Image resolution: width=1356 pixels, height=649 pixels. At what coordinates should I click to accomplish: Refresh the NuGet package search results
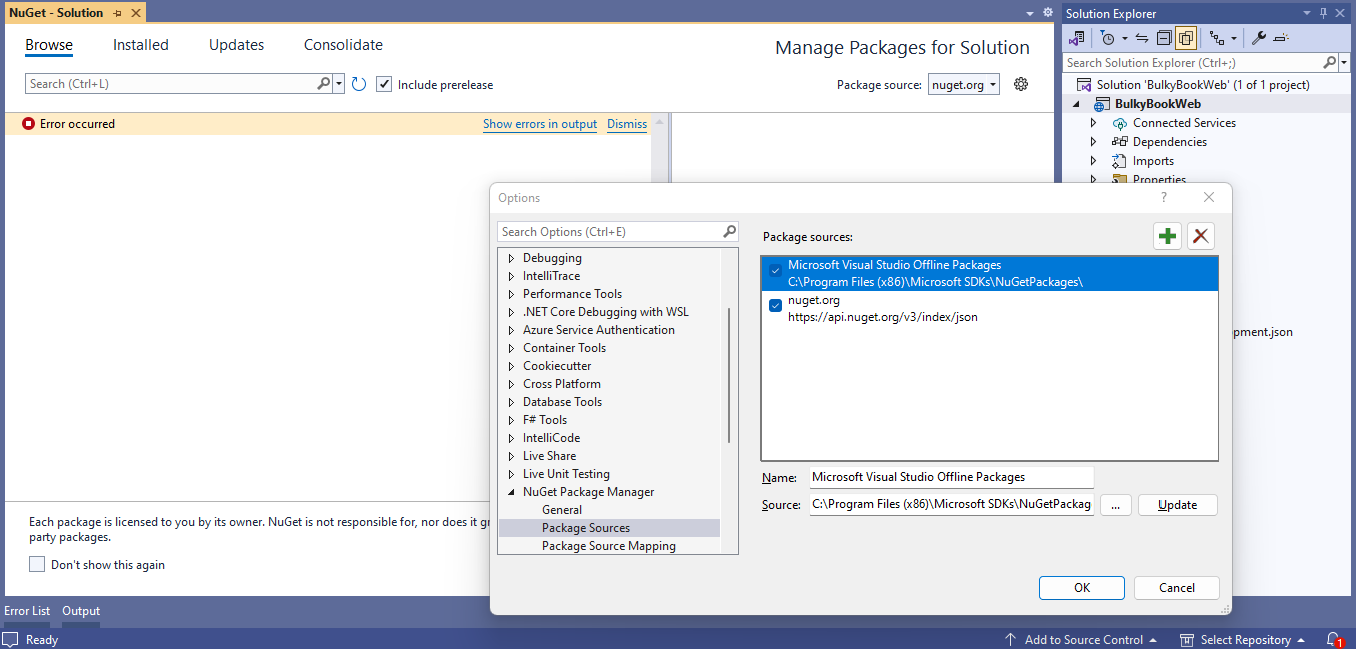[359, 84]
